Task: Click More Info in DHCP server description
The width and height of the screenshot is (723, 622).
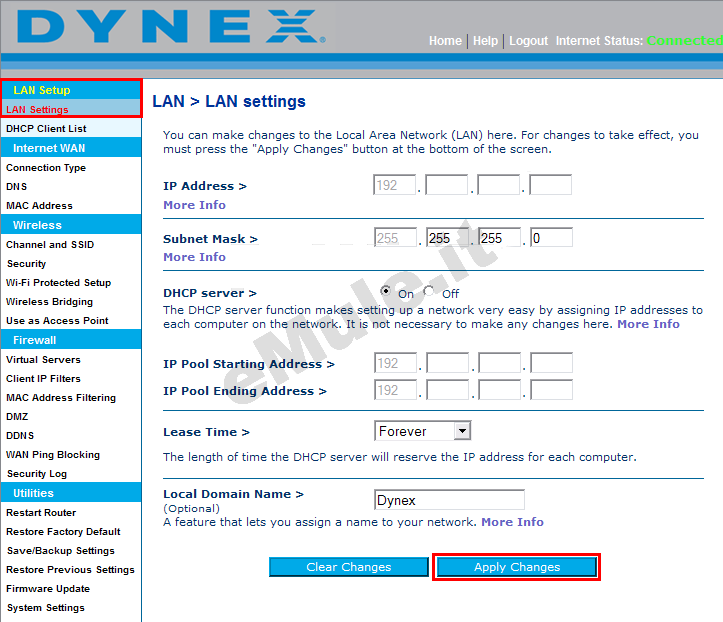Action: click(648, 324)
